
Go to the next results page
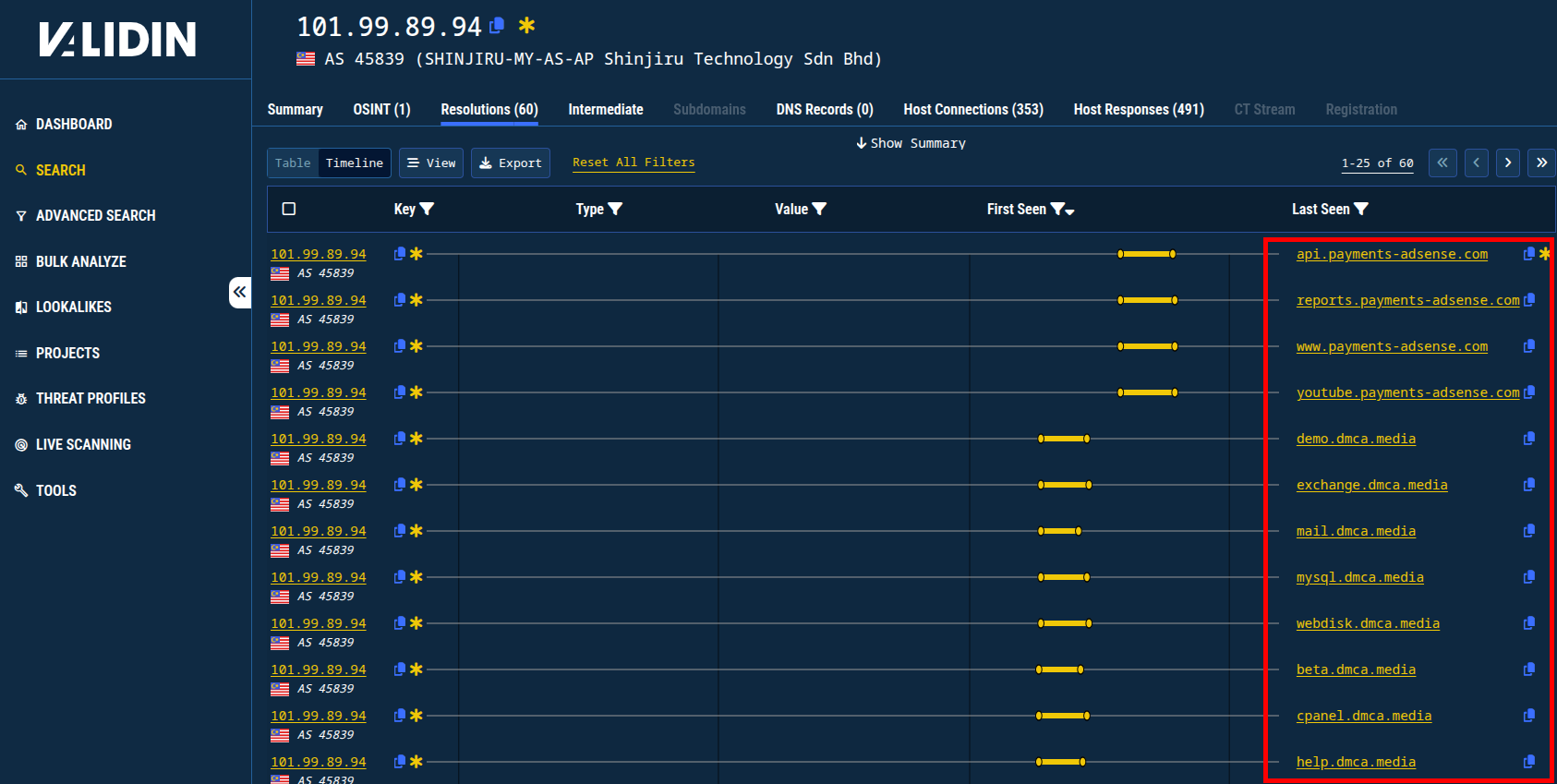click(x=1508, y=163)
